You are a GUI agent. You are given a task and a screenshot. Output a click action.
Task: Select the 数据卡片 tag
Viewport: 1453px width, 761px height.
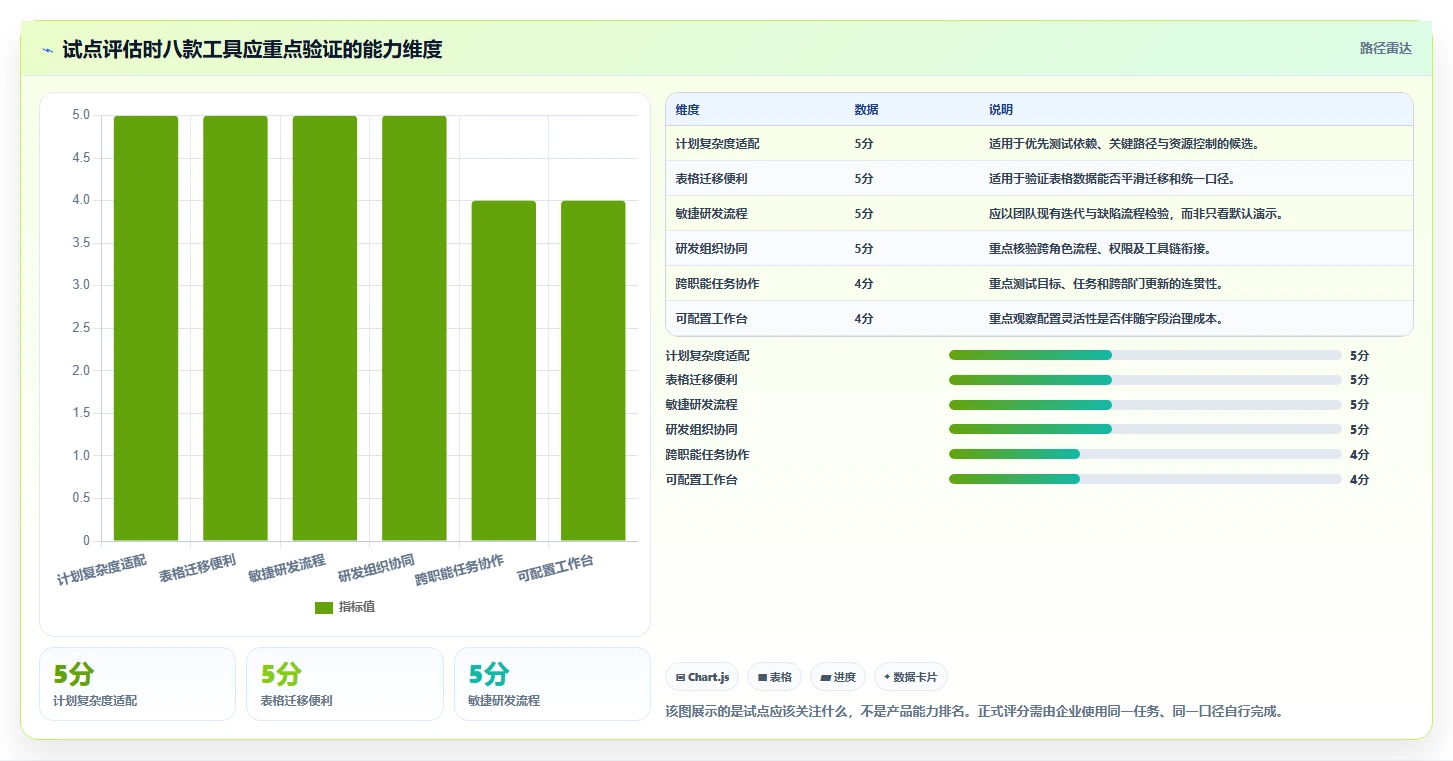(x=910, y=677)
